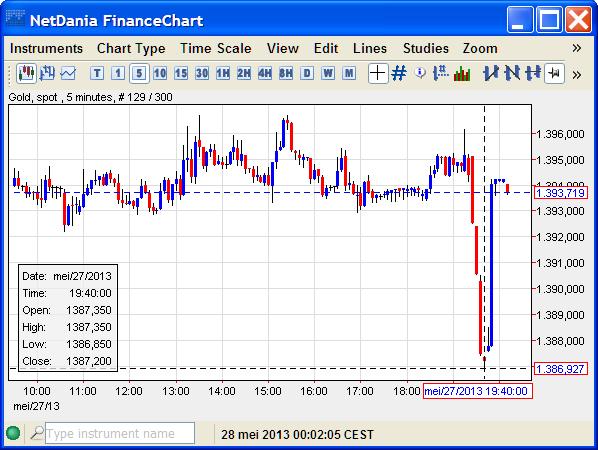The width and height of the screenshot is (598, 450).
Task: Open the View menu
Action: pyautogui.click(x=283, y=48)
